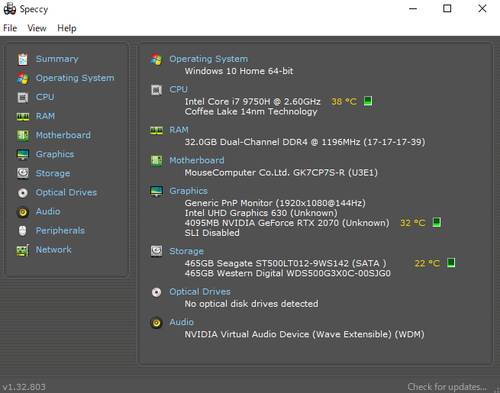Select the Storage drive icon in sidebar

pyautogui.click(x=23, y=173)
